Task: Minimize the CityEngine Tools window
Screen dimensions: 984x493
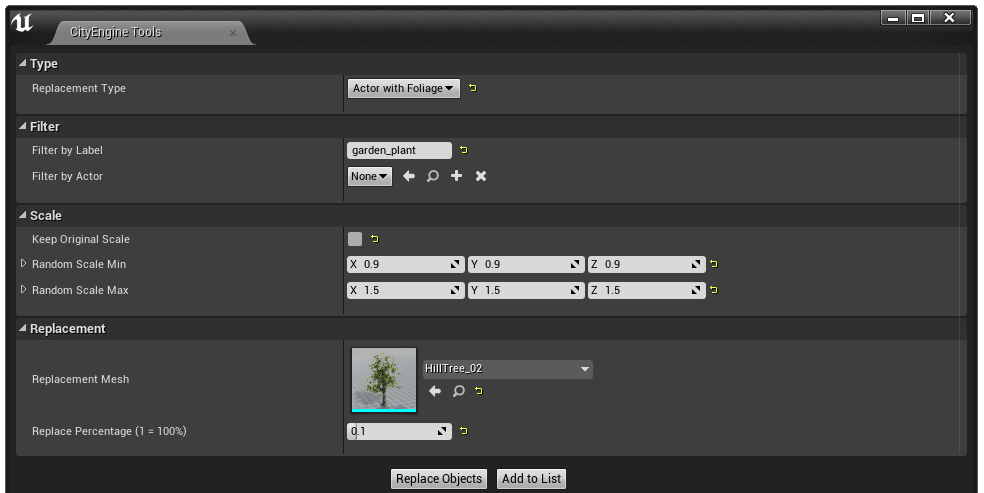Action: [x=893, y=18]
